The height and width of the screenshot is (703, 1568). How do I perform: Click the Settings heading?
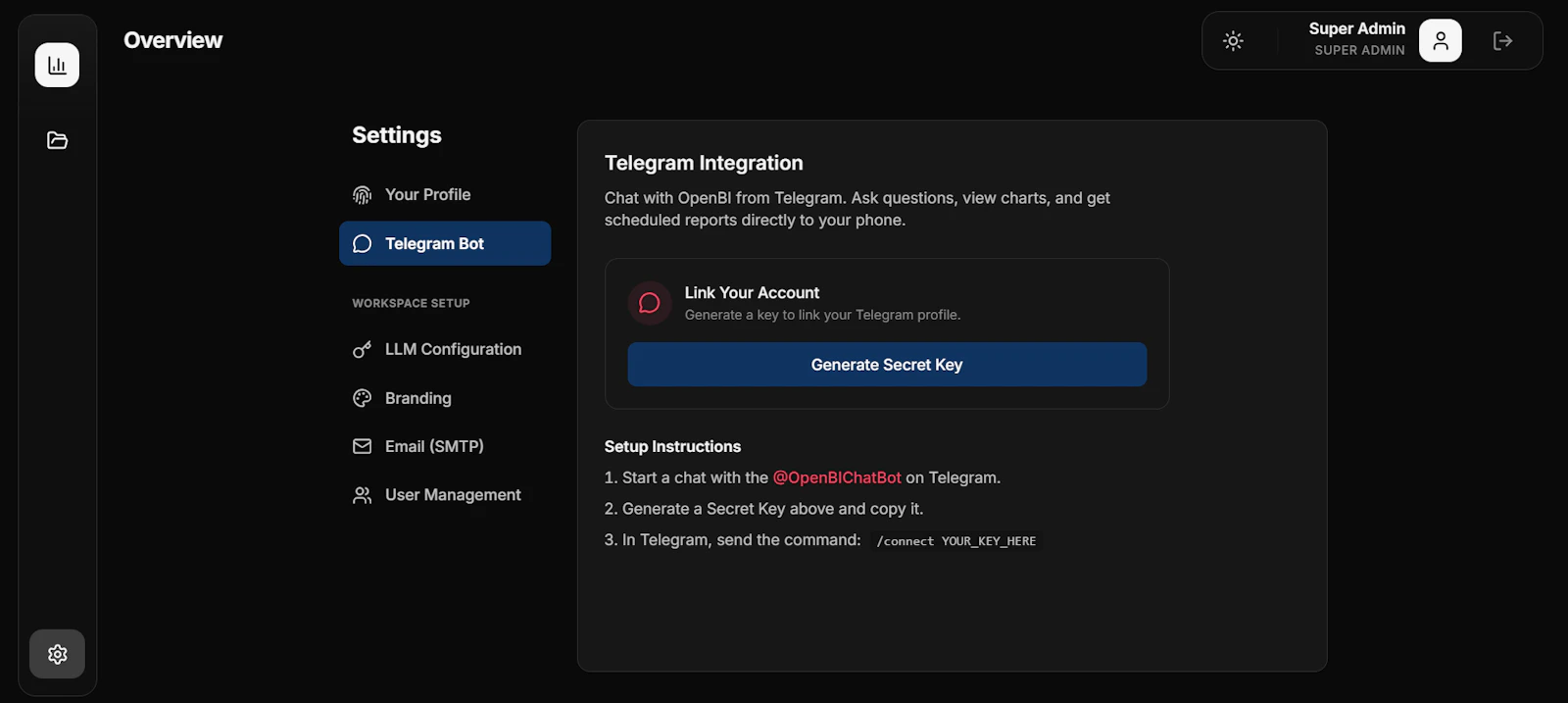(x=397, y=135)
